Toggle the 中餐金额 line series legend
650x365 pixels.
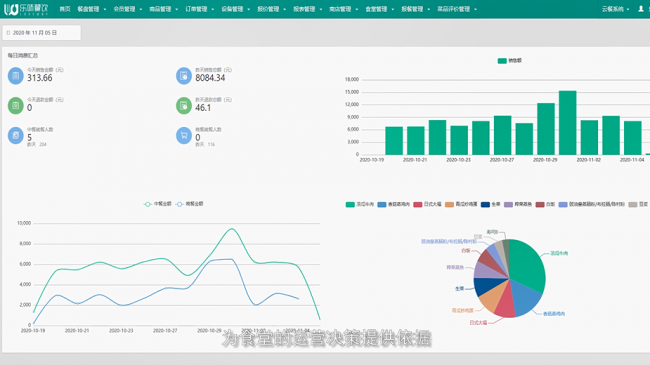tap(158, 204)
